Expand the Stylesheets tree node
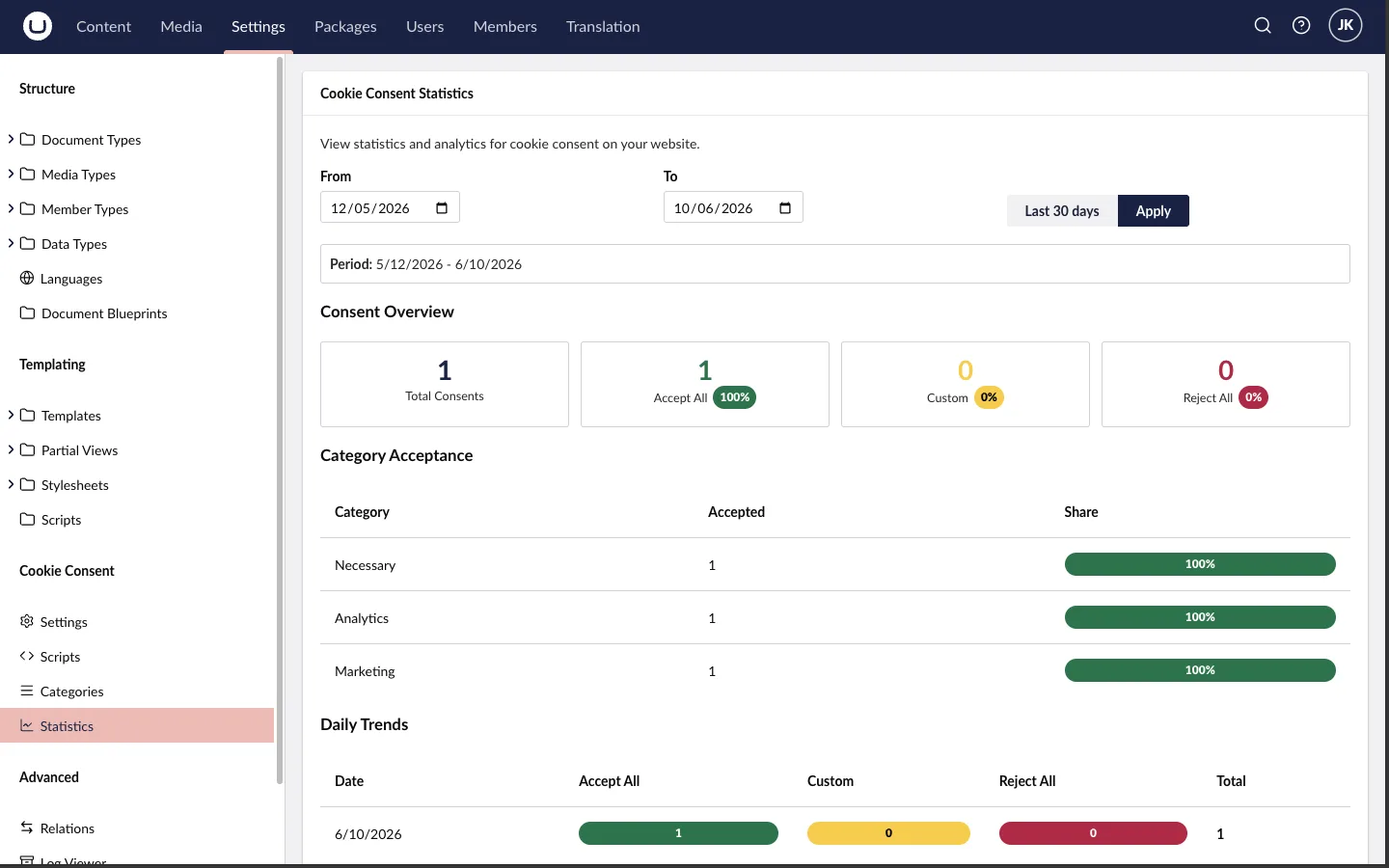The height and width of the screenshot is (868, 1389). coord(11,485)
